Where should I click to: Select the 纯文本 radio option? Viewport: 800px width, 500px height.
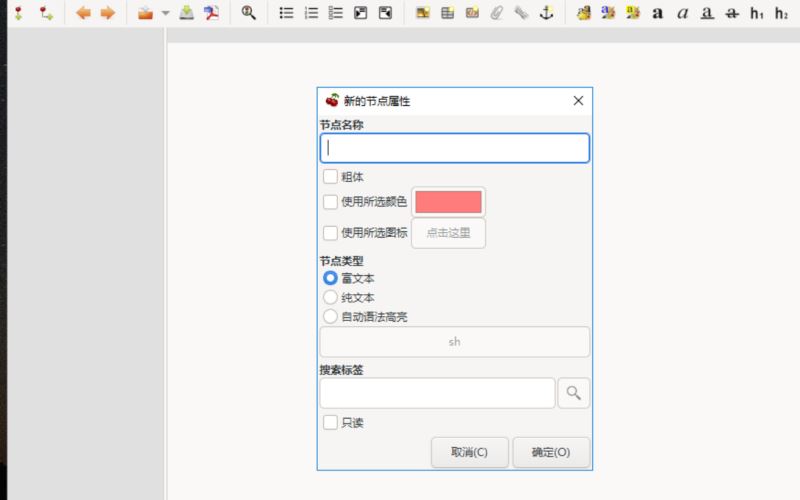click(x=330, y=297)
